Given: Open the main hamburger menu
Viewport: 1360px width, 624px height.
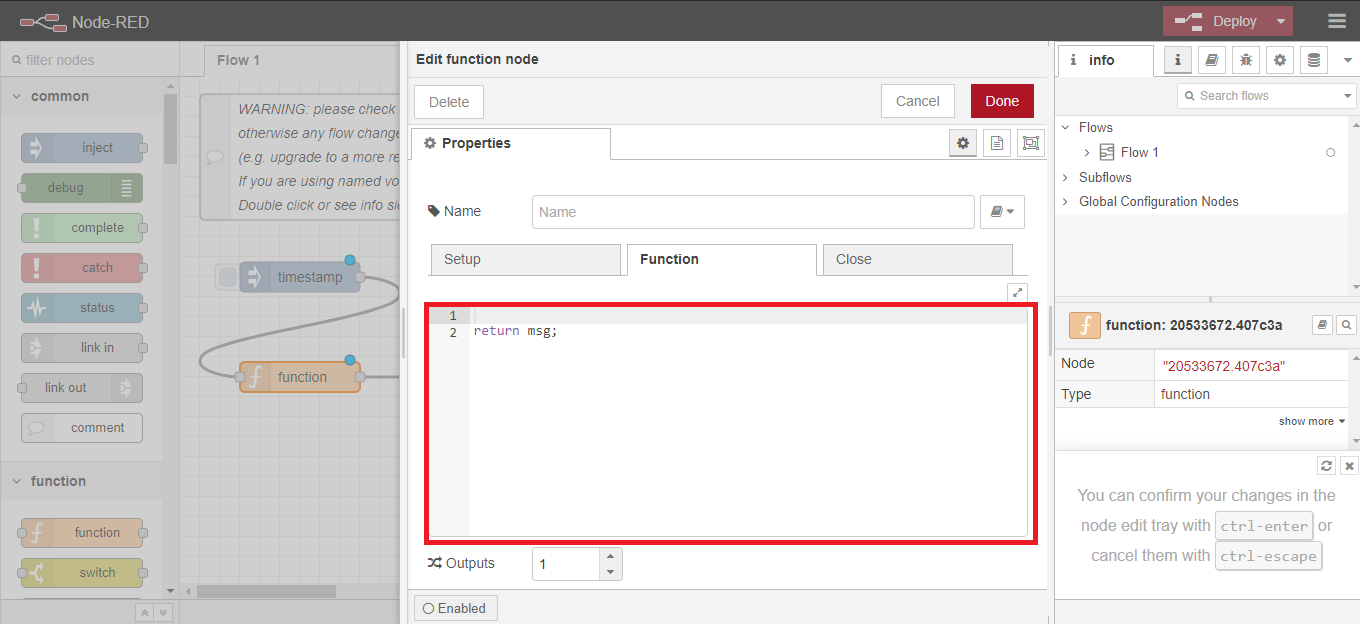Looking at the screenshot, I should [1336, 21].
